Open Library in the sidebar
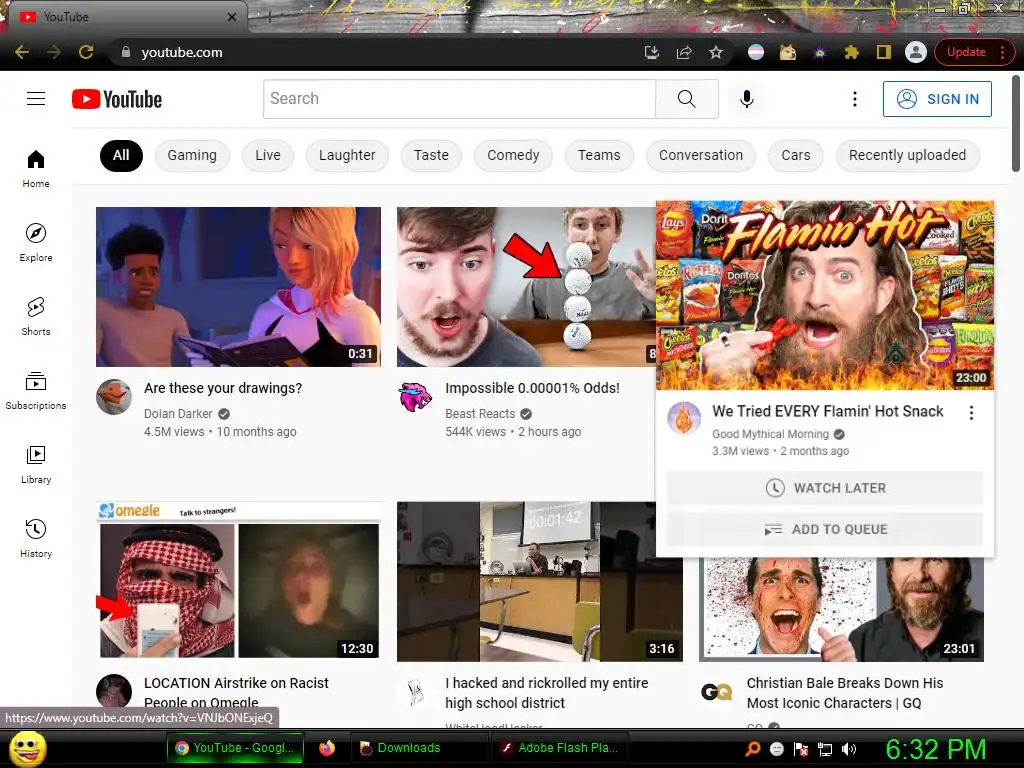The image size is (1024, 768). [x=36, y=464]
